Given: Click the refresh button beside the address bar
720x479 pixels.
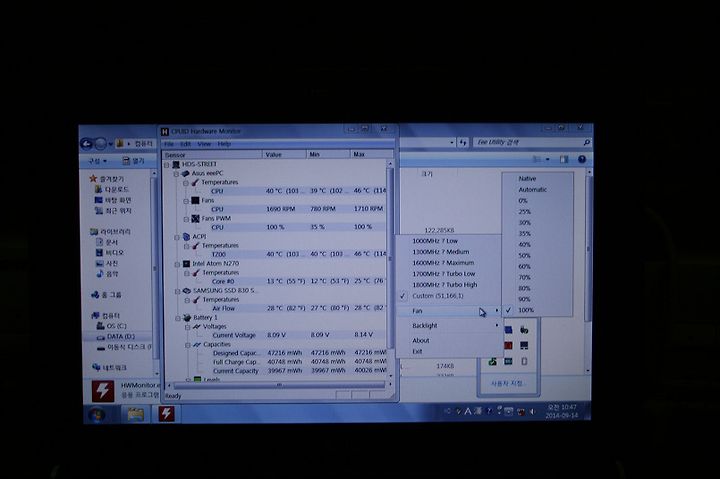Looking at the screenshot, I should 463,142.
